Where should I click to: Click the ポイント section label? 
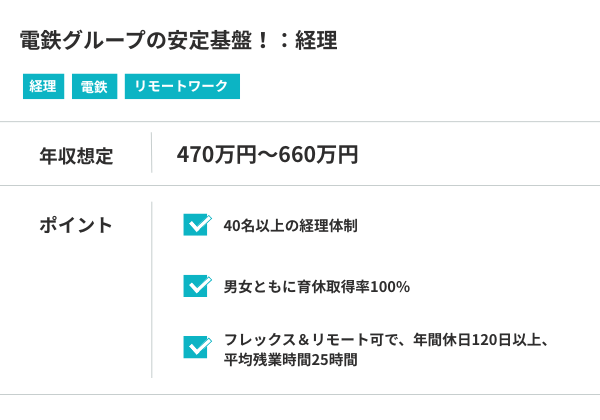(76, 225)
